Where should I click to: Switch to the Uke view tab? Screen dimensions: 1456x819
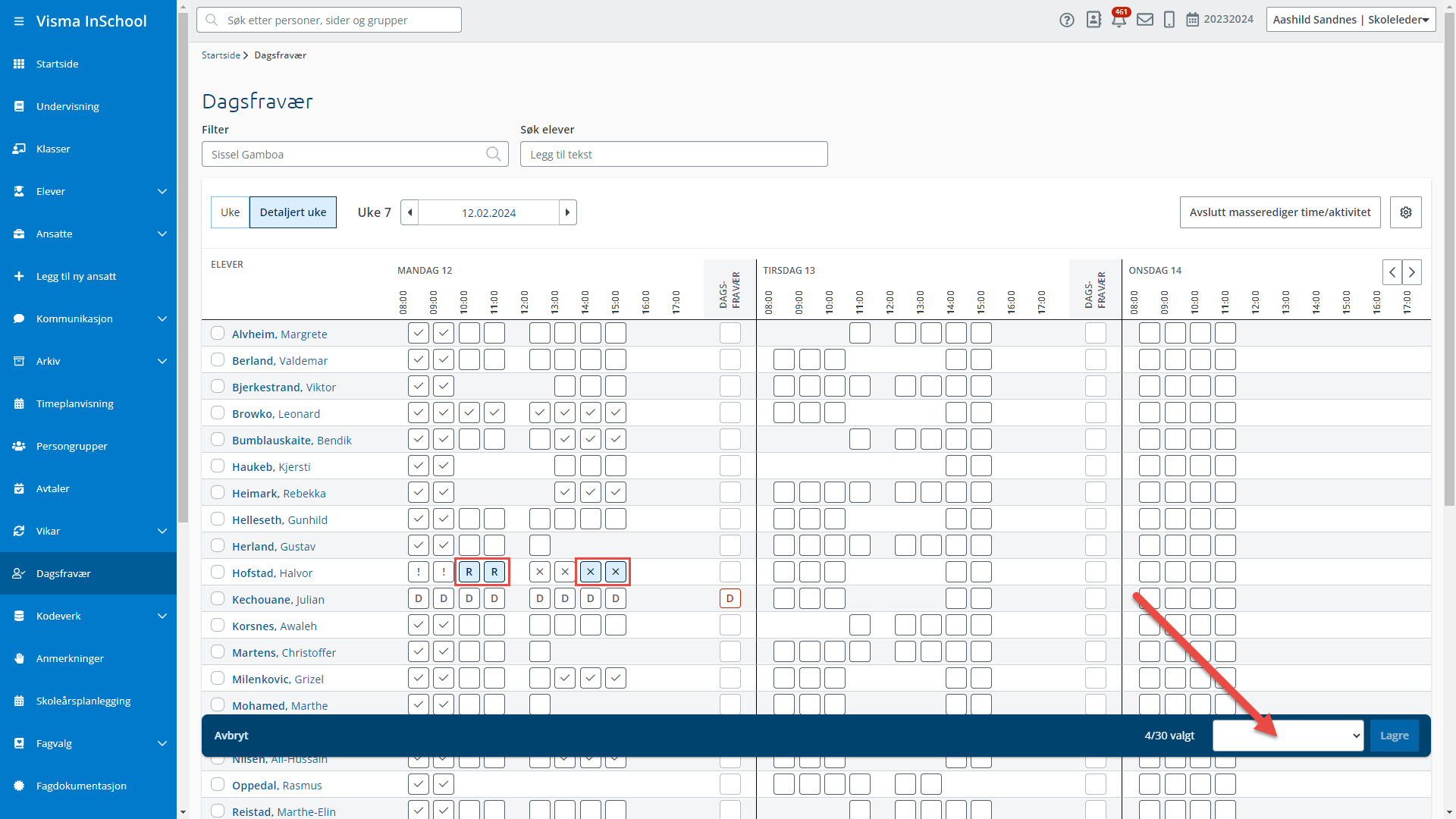click(230, 212)
